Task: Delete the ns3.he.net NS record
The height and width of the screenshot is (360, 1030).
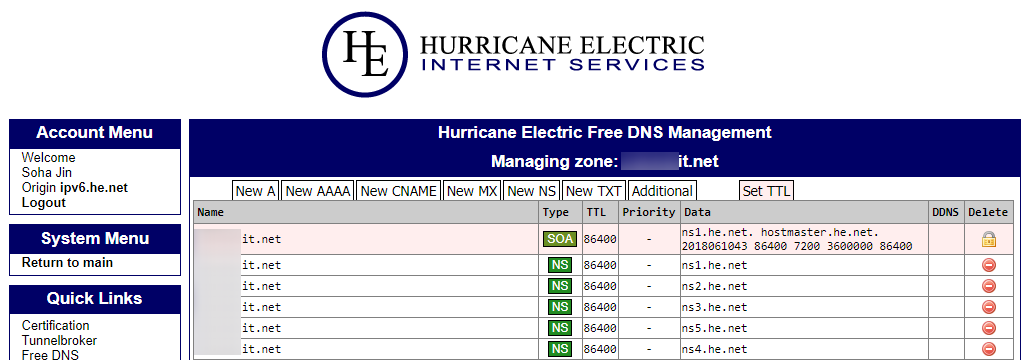Action: 989,307
